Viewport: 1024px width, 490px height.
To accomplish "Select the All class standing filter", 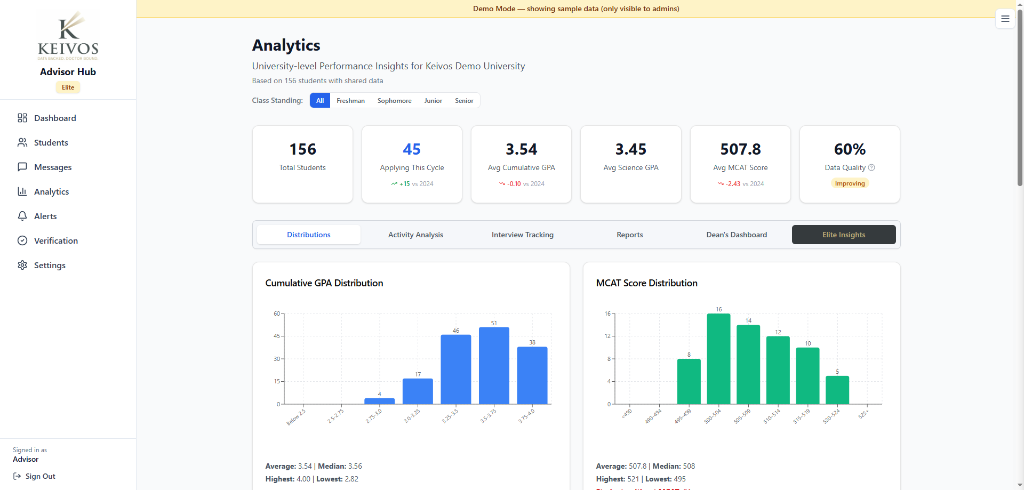I will (x=320, y=101).
